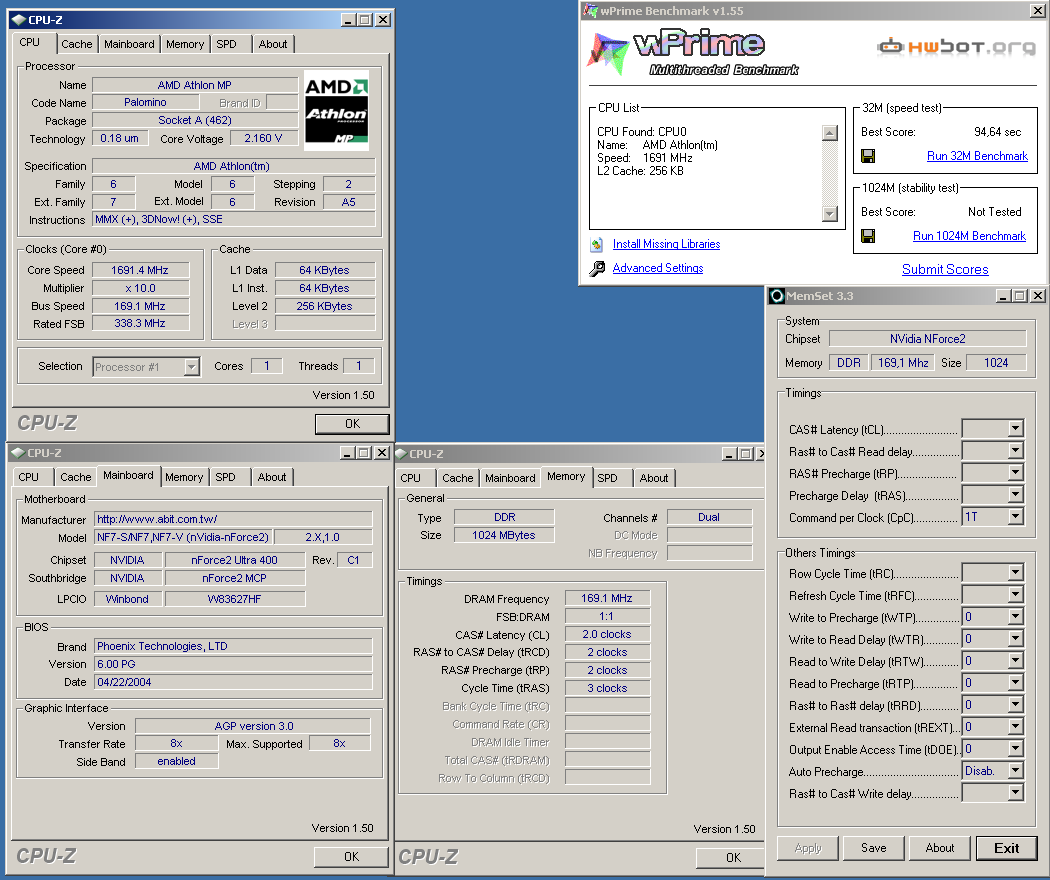Expand Ras# to Ras# delay (tRRD) dropdown
Screen dimensions: 1050x880
click(1016, 705)
